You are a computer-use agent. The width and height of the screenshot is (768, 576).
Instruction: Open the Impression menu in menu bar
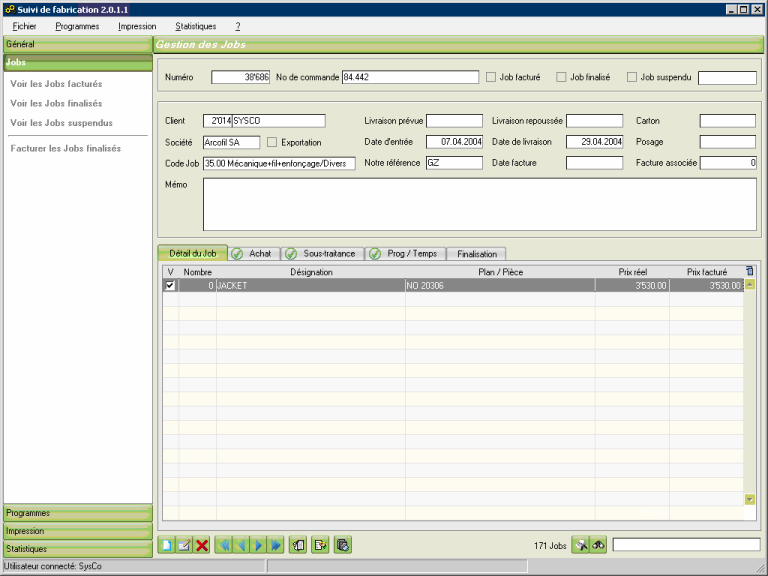tap(137, 26)
